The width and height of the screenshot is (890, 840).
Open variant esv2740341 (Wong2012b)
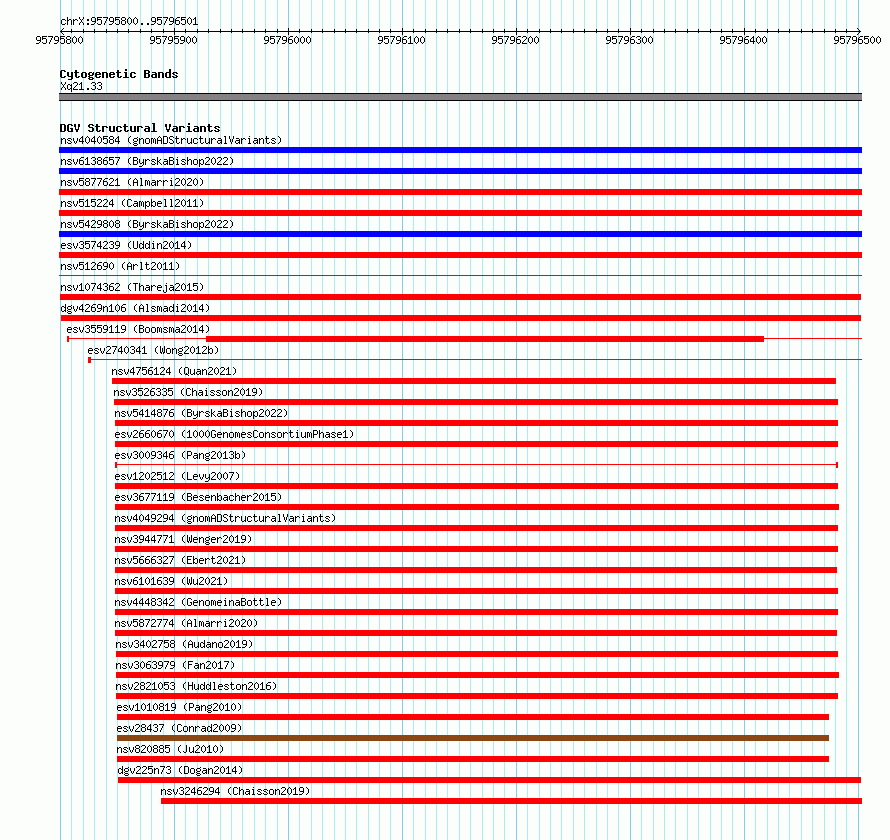point(153,350)
